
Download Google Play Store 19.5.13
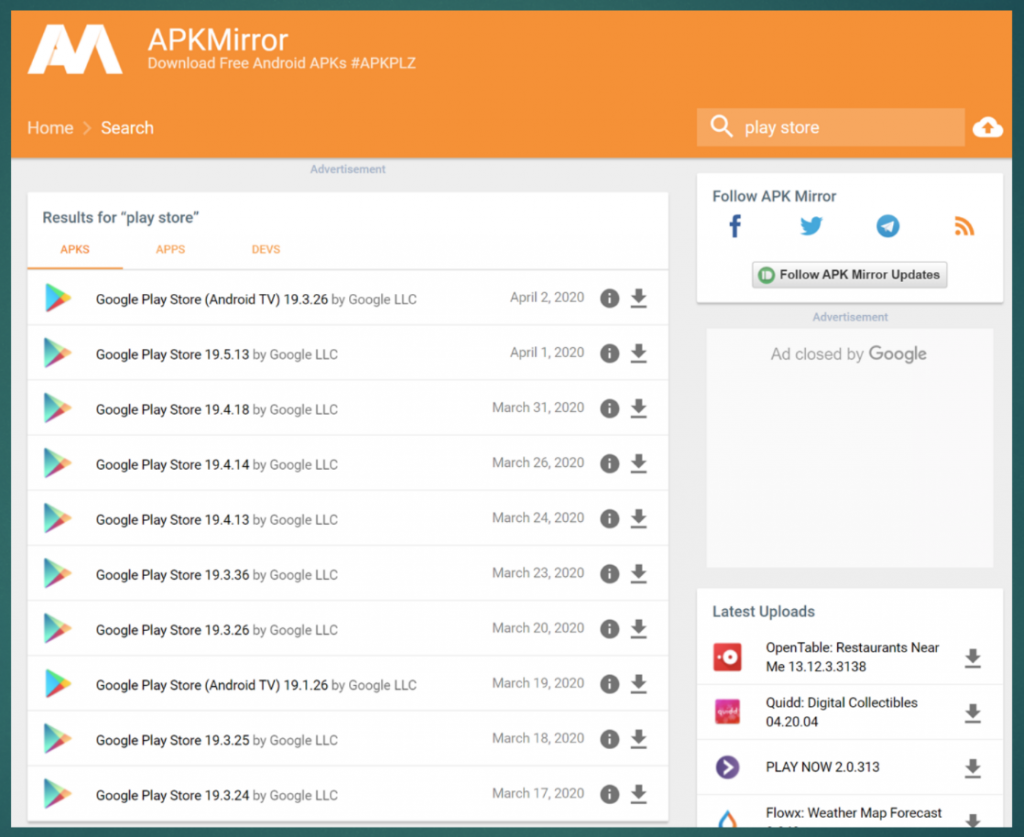[x=639, y=353]
